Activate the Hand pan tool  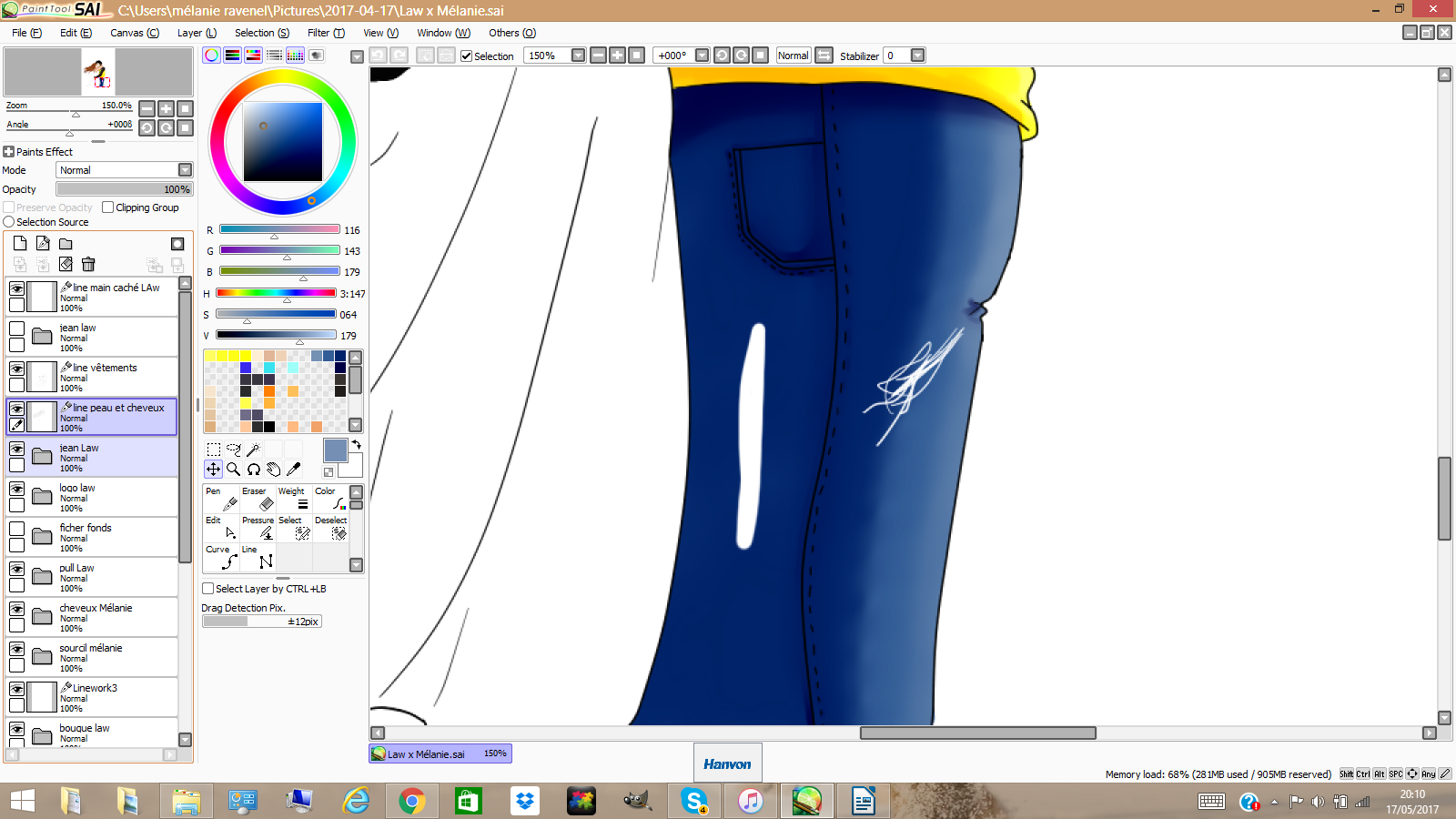273,470
